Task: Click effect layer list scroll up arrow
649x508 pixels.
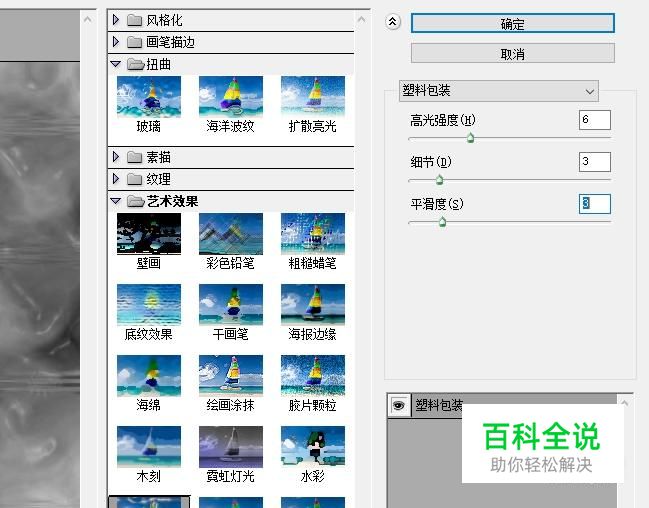Action: point(625,403)
